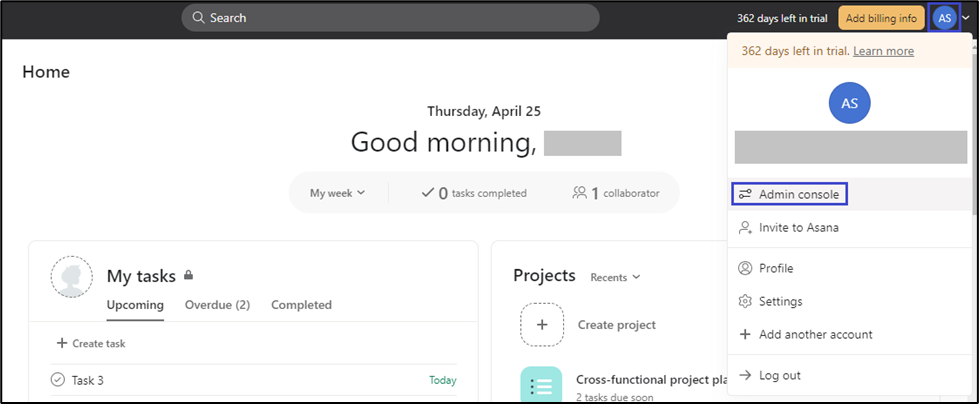Click the large AS profile avatar in menu
979x404 pixels.
pyautogui.click(x=850, y=103)
